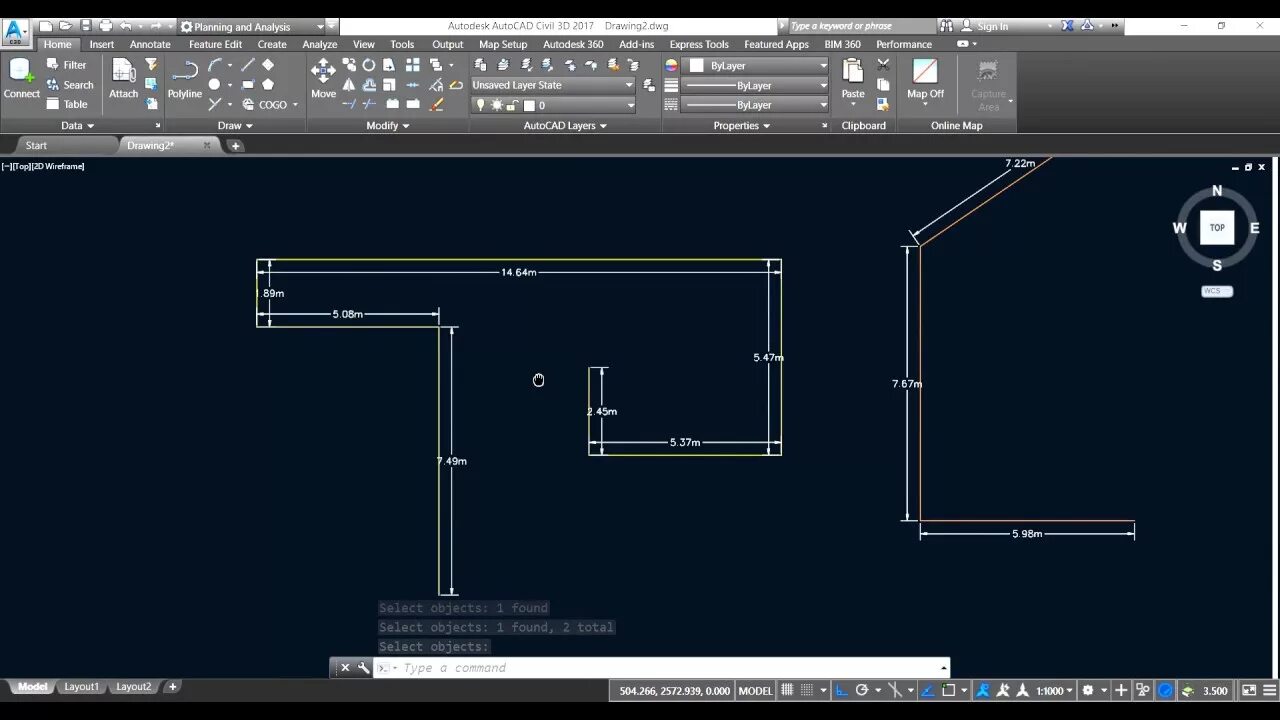
Task: Toggle ortho mode in status bar
Action: coord(841,690)
